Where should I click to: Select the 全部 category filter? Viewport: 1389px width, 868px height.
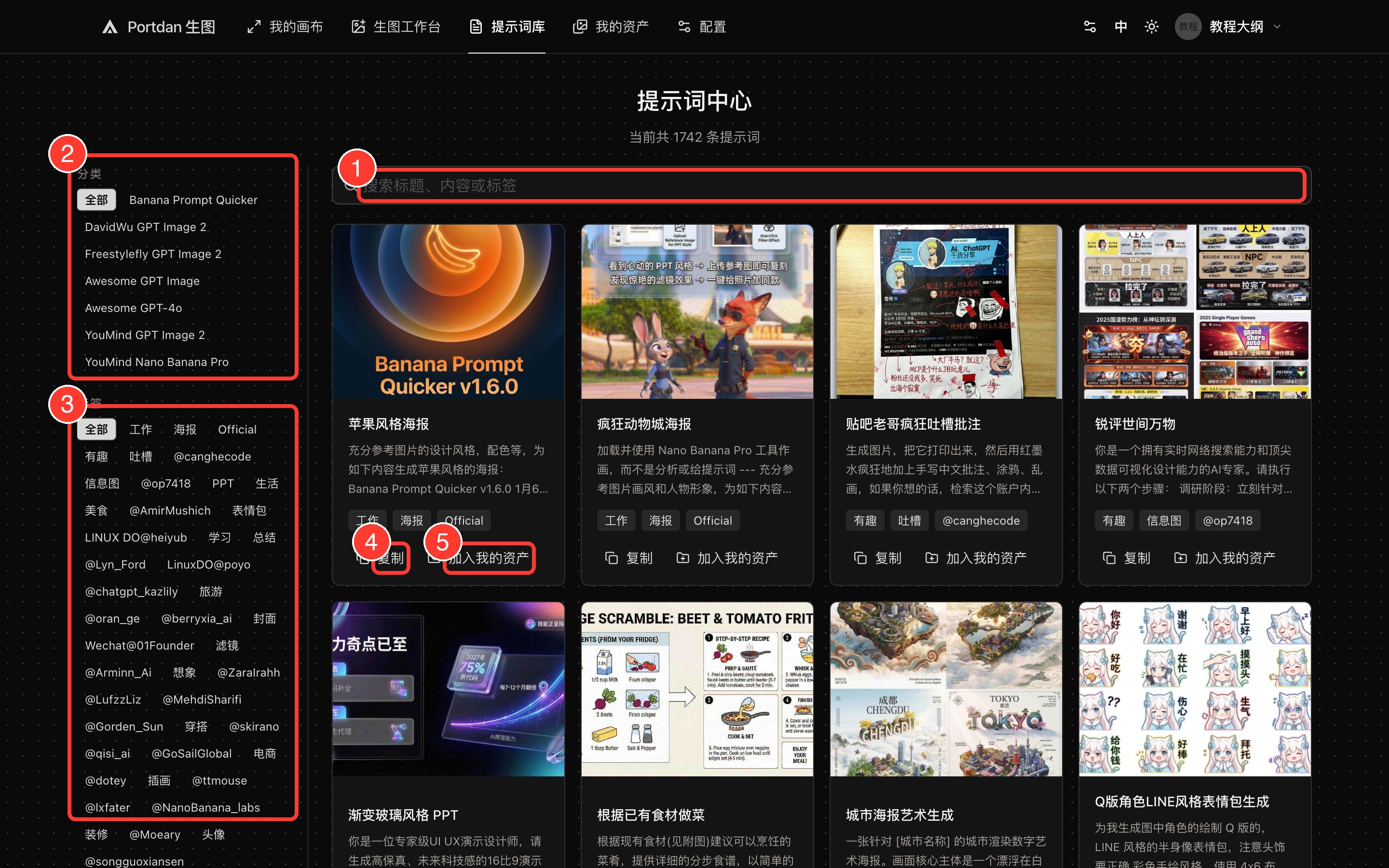[x=96, y=200]
